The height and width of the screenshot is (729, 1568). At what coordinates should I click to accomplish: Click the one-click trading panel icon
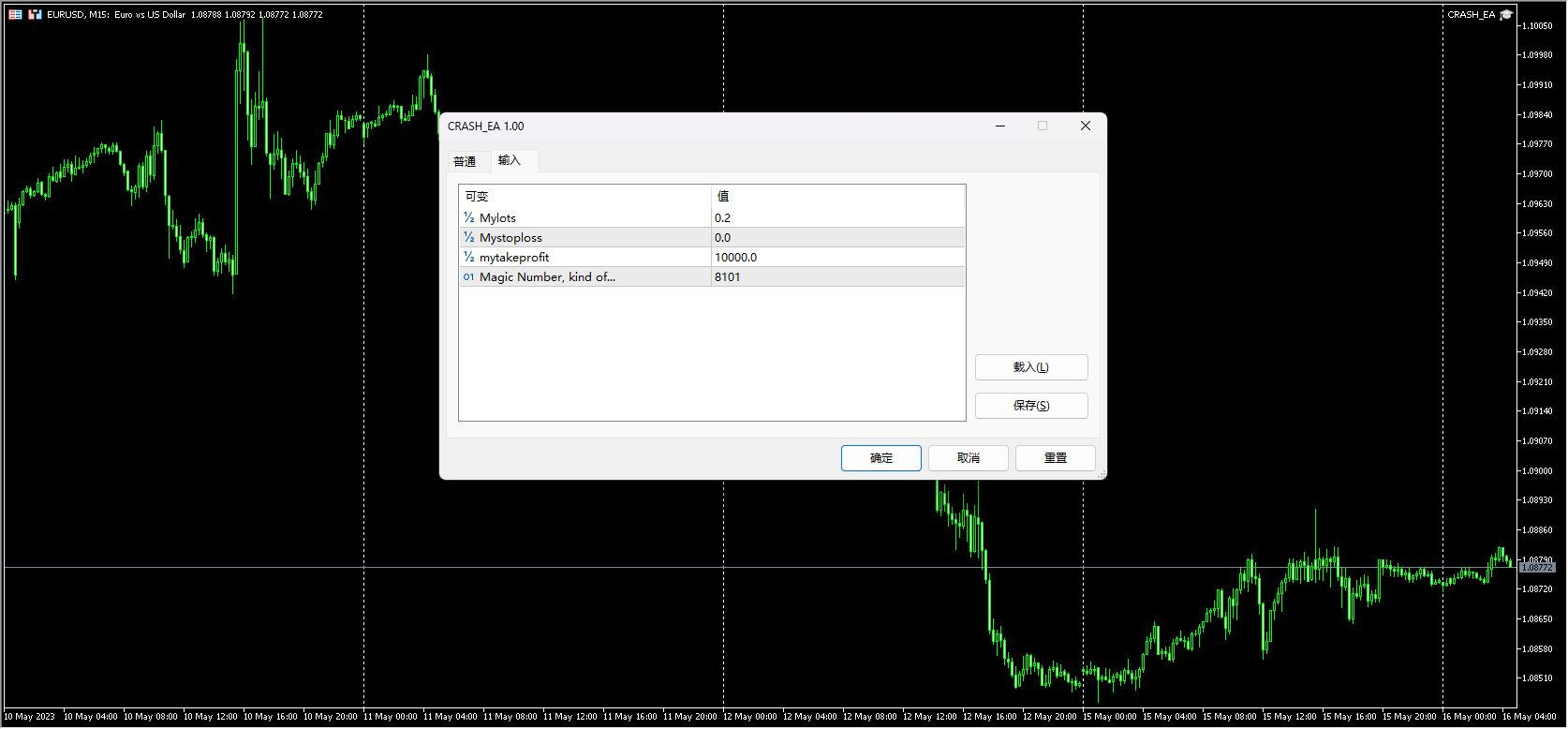coord(15,15)
